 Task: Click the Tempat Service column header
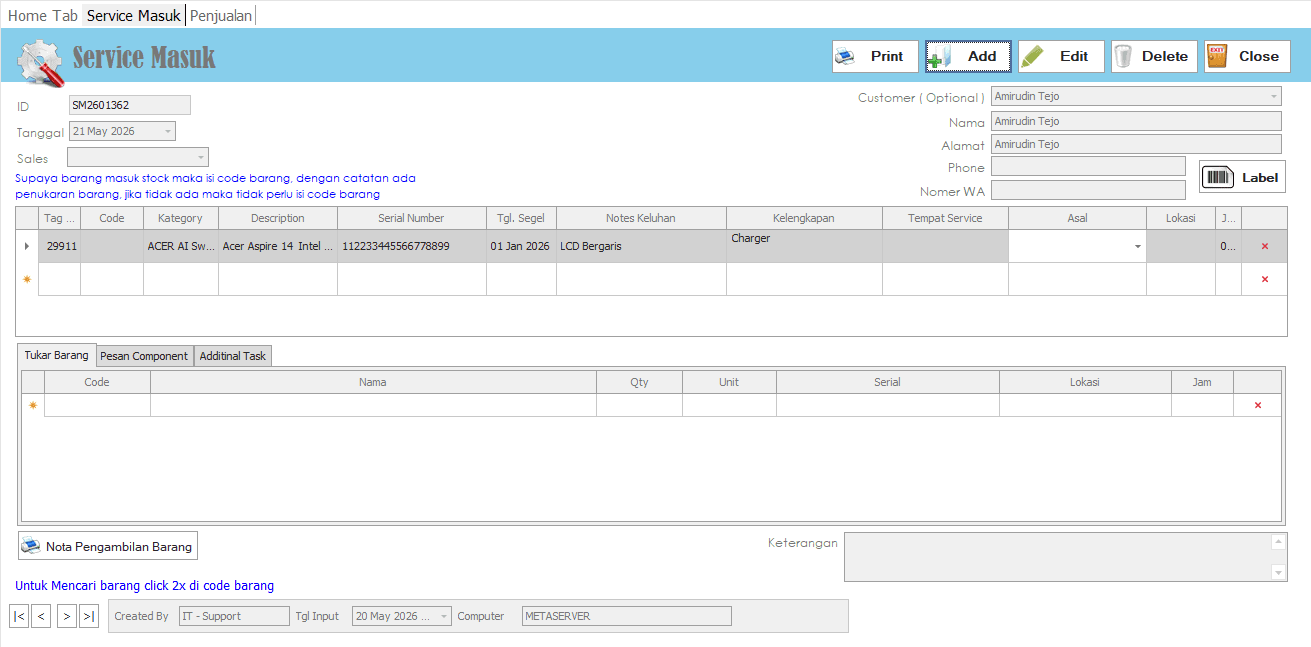pyautogui.click(x=945, y=218)
